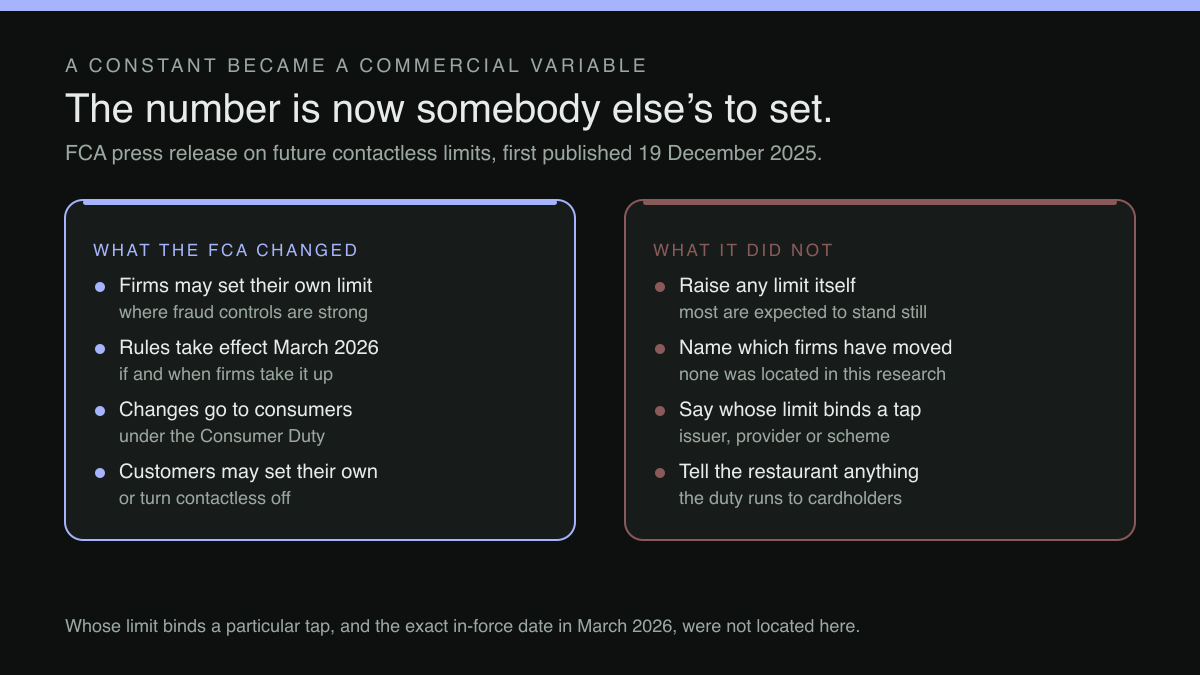Click the red bullet beside 'Name which firms have moved'
This screenshot has width=1200, height=675.
pyautogui.click(x=660, y=349)
